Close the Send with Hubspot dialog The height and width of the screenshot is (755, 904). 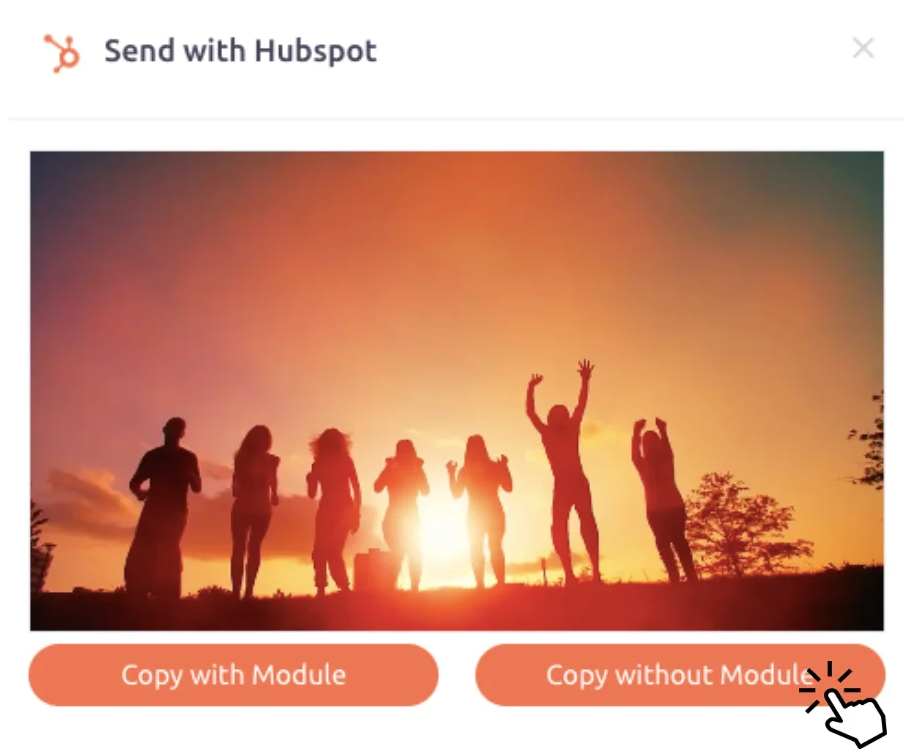pyautogui.click(x=863, y=48)
